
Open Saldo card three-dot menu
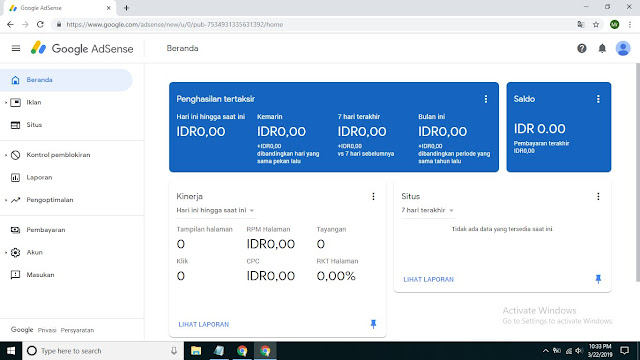(x=598, y=99)
